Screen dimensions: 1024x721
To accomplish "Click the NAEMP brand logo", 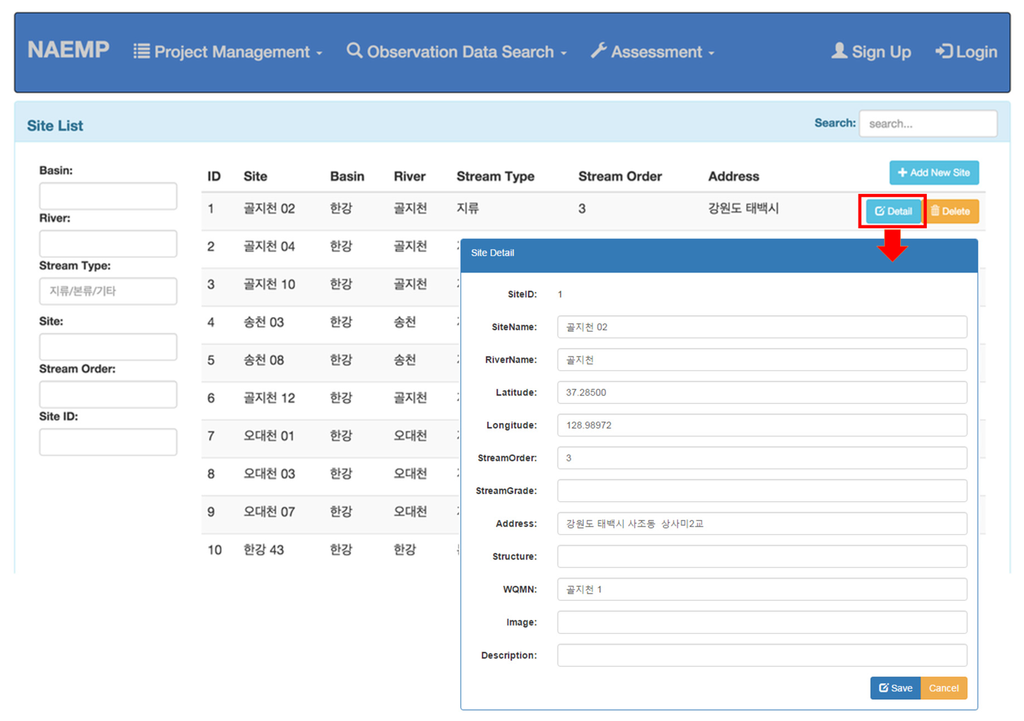I will click(68, 51).
